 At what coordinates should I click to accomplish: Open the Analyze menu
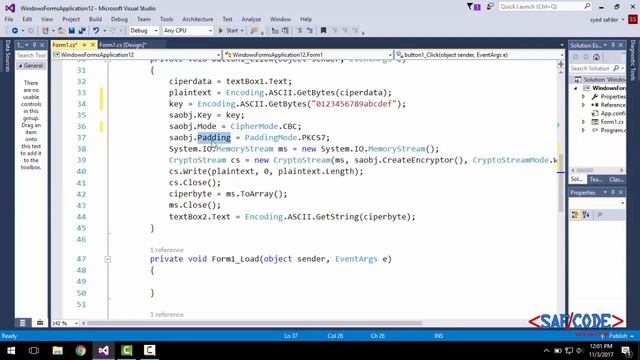click(x=251, y=19)
